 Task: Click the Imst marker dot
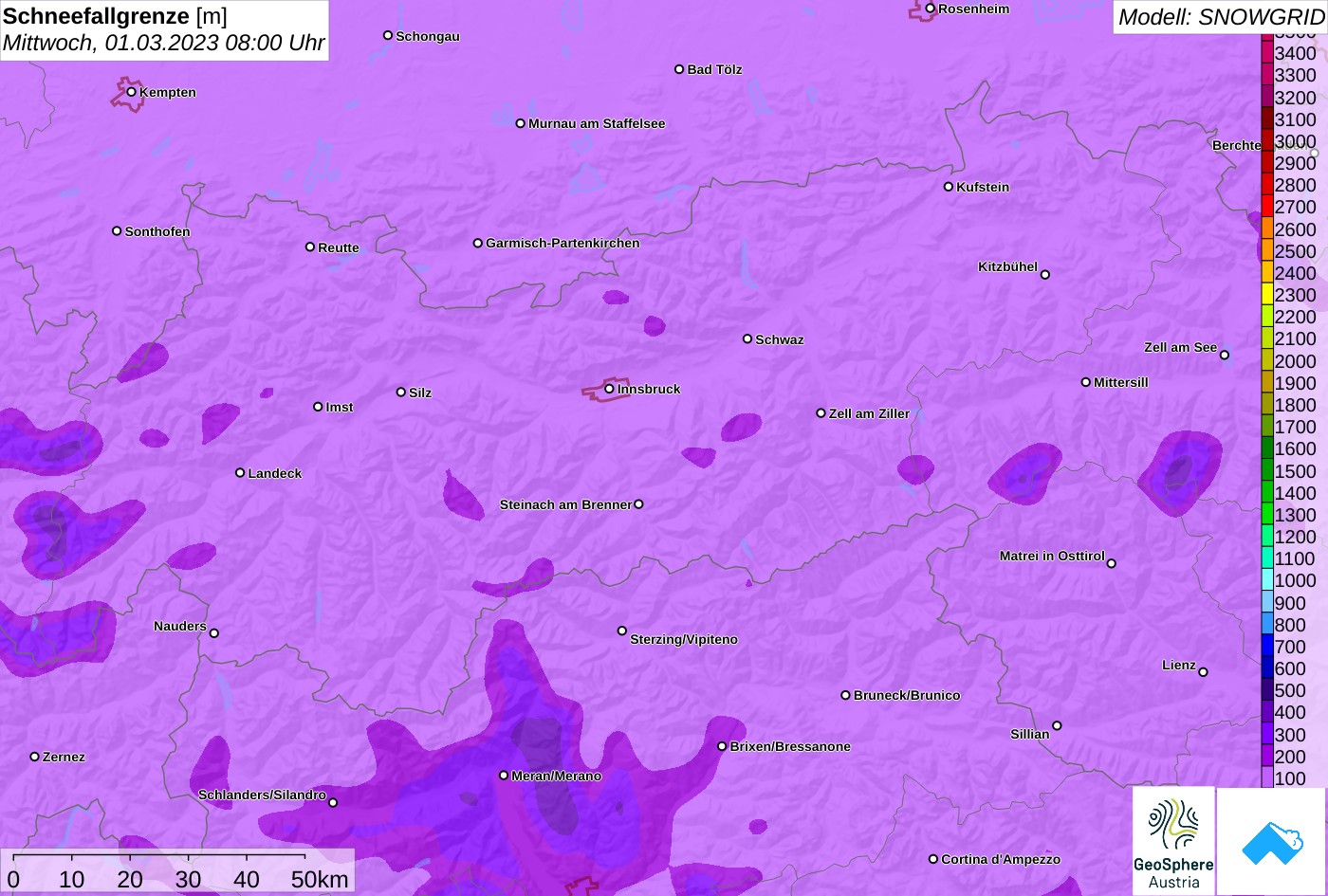[x=318, y=407]
